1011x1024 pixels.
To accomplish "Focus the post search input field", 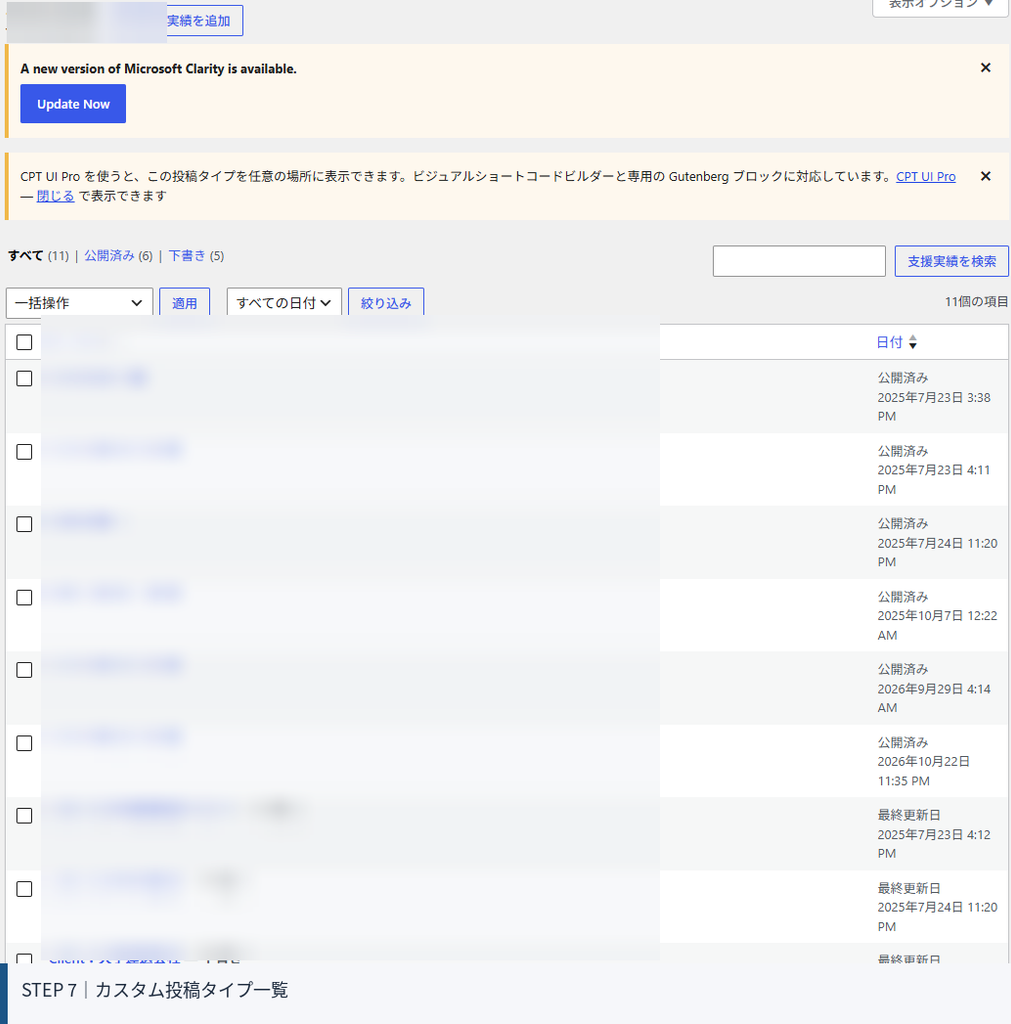I will coord(799,261).
